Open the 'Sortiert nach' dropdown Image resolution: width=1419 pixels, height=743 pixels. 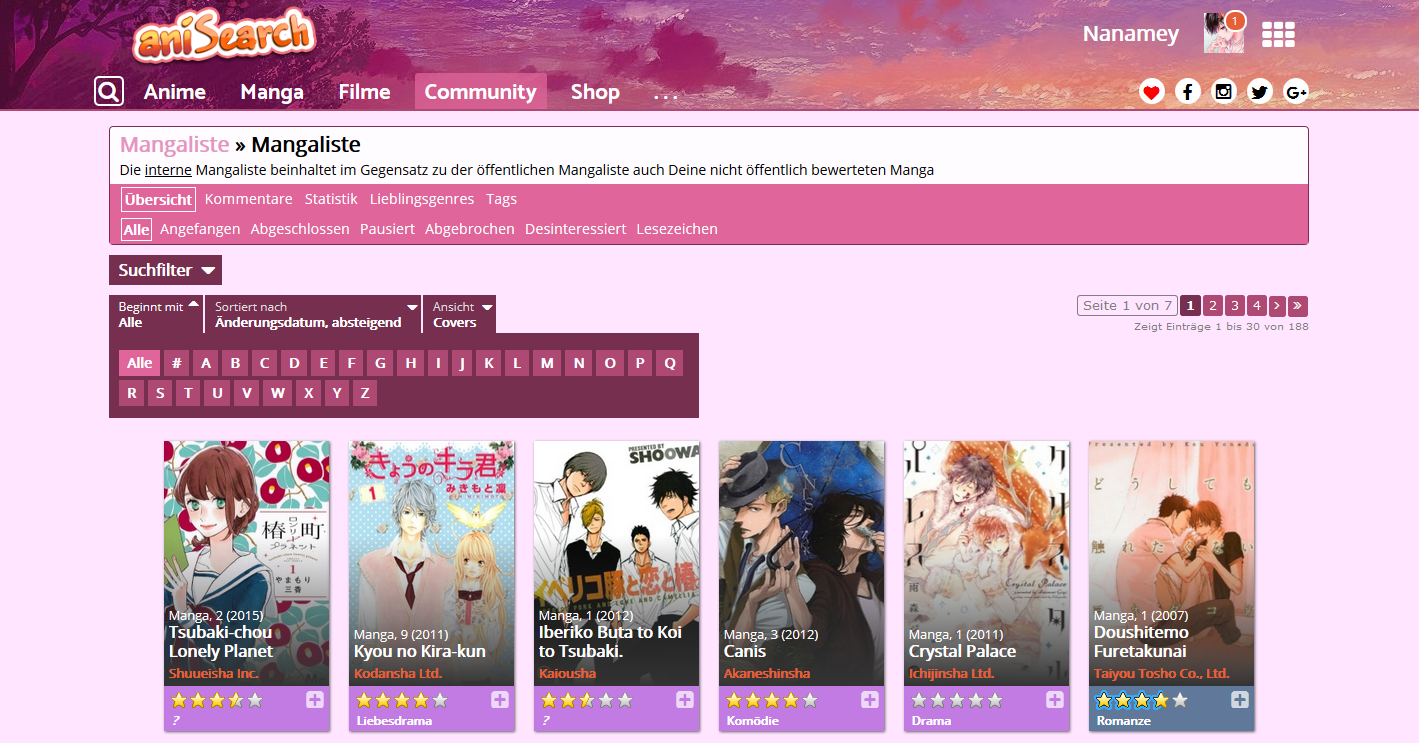[313, 314]
